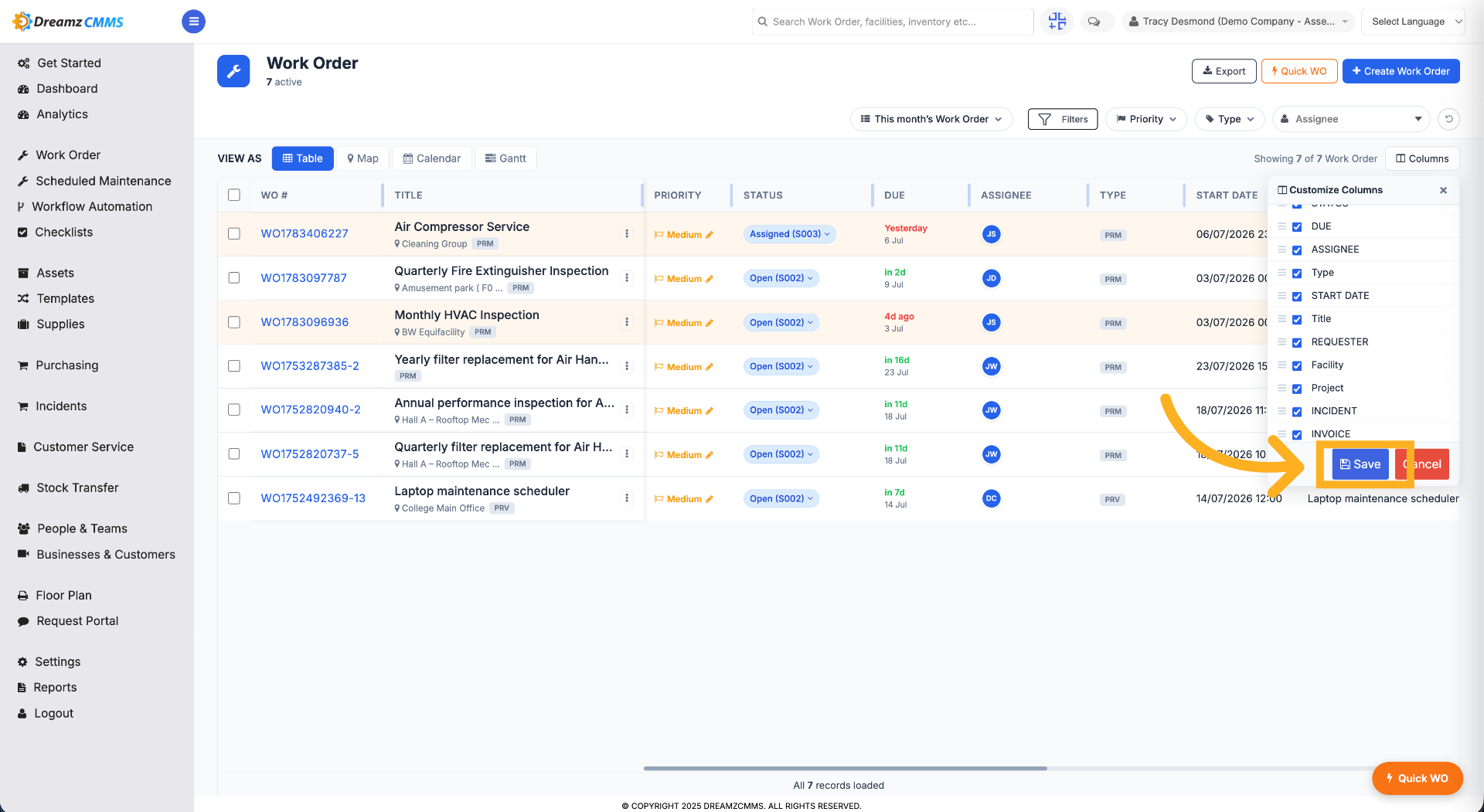Open Type filter dropdown

point(1230,119)
